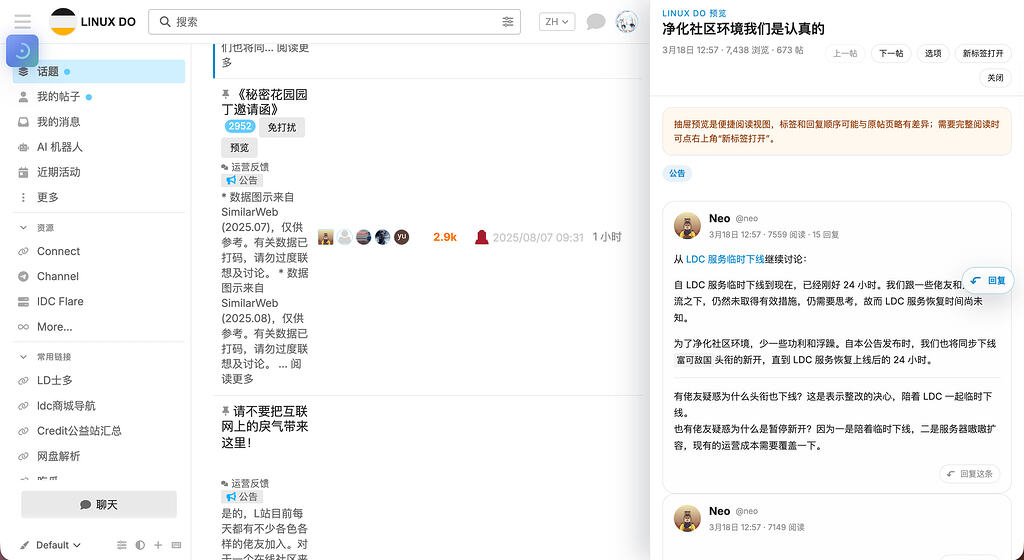This screenshot has width=1024, height=560.
Task: Click the 上一帖 button in preview
Action: point(845,54)
